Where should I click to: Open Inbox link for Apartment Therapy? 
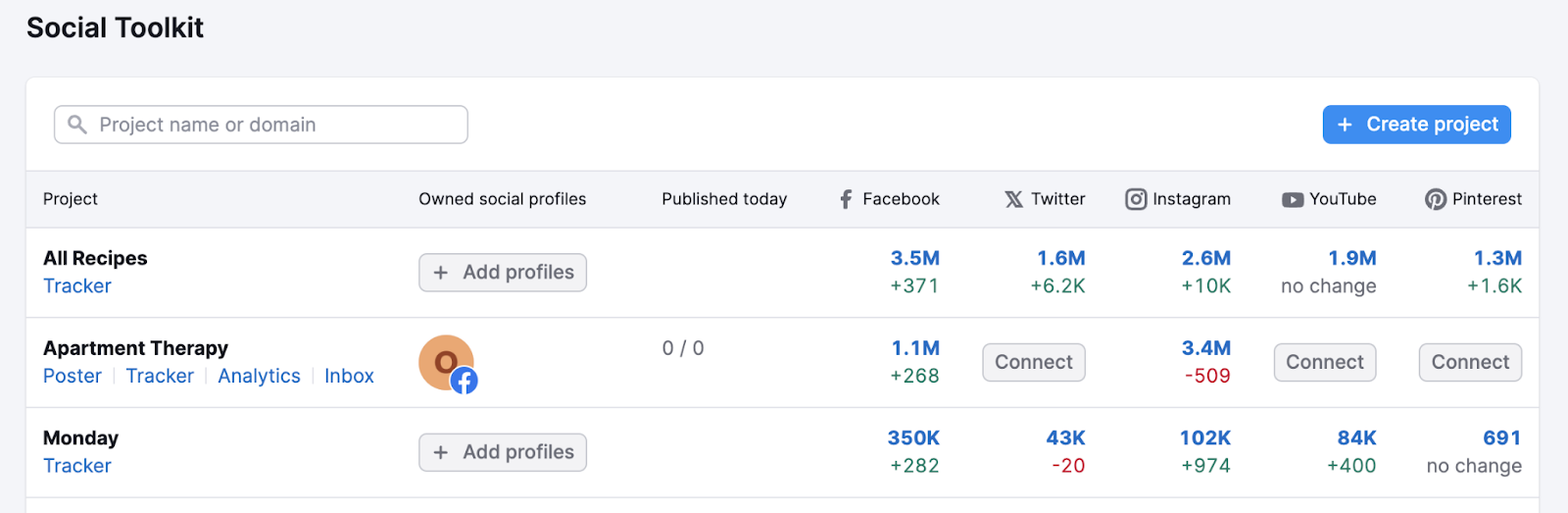(349, 377)
